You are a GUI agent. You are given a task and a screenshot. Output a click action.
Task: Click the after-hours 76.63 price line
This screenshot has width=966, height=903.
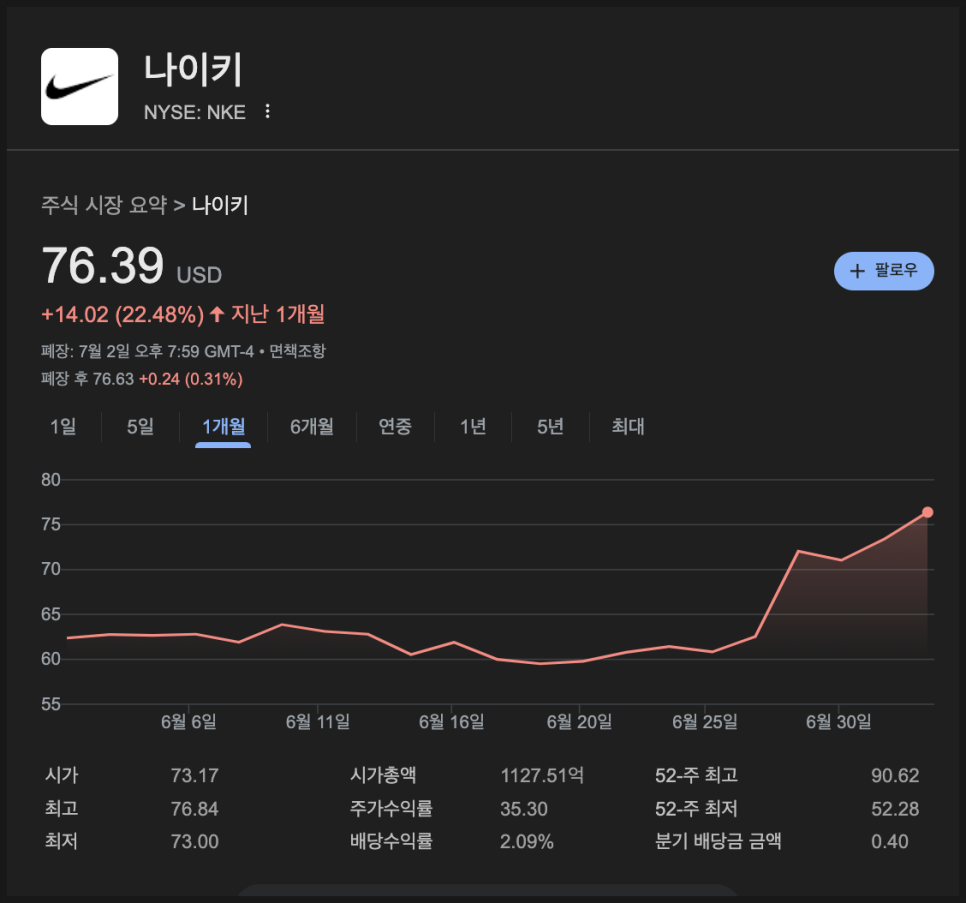[x=142, y=379]
